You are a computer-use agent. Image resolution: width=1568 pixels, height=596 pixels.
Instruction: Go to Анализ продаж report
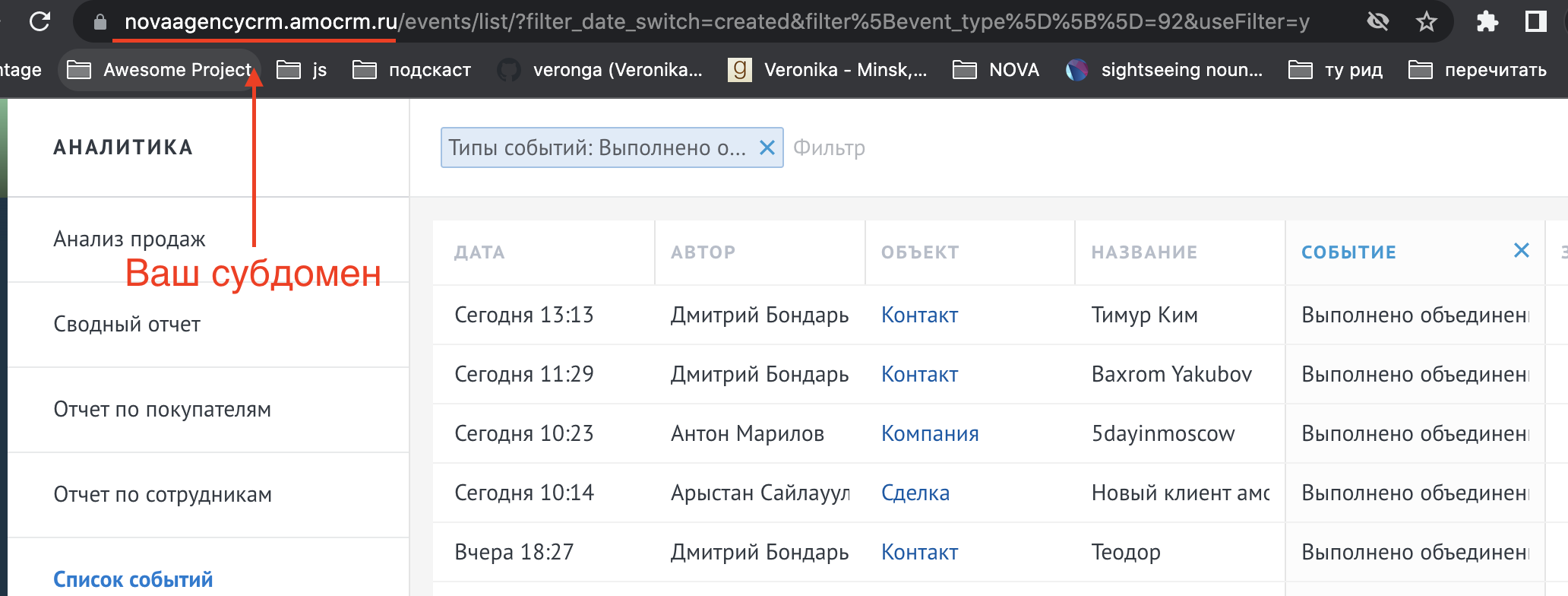tap(129, 239)
